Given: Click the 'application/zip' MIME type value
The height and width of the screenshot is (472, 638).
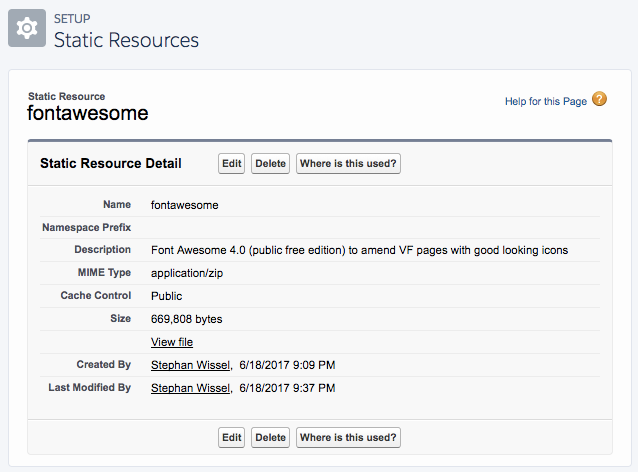Looking at the screenshot, I should (x=187, y=273).
